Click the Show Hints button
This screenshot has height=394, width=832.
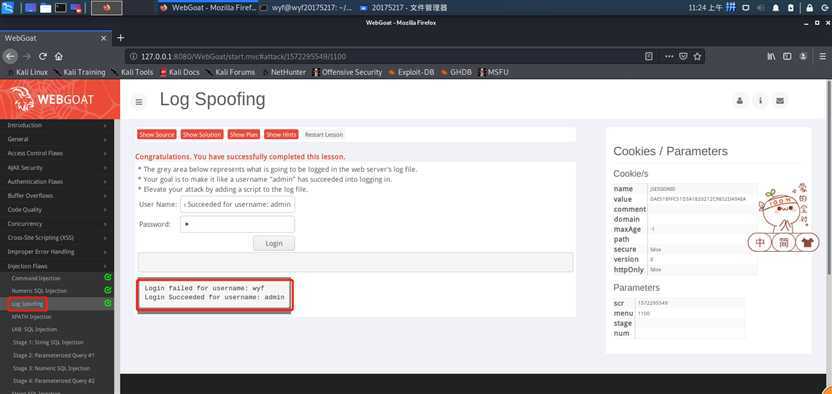coord(281,135)
